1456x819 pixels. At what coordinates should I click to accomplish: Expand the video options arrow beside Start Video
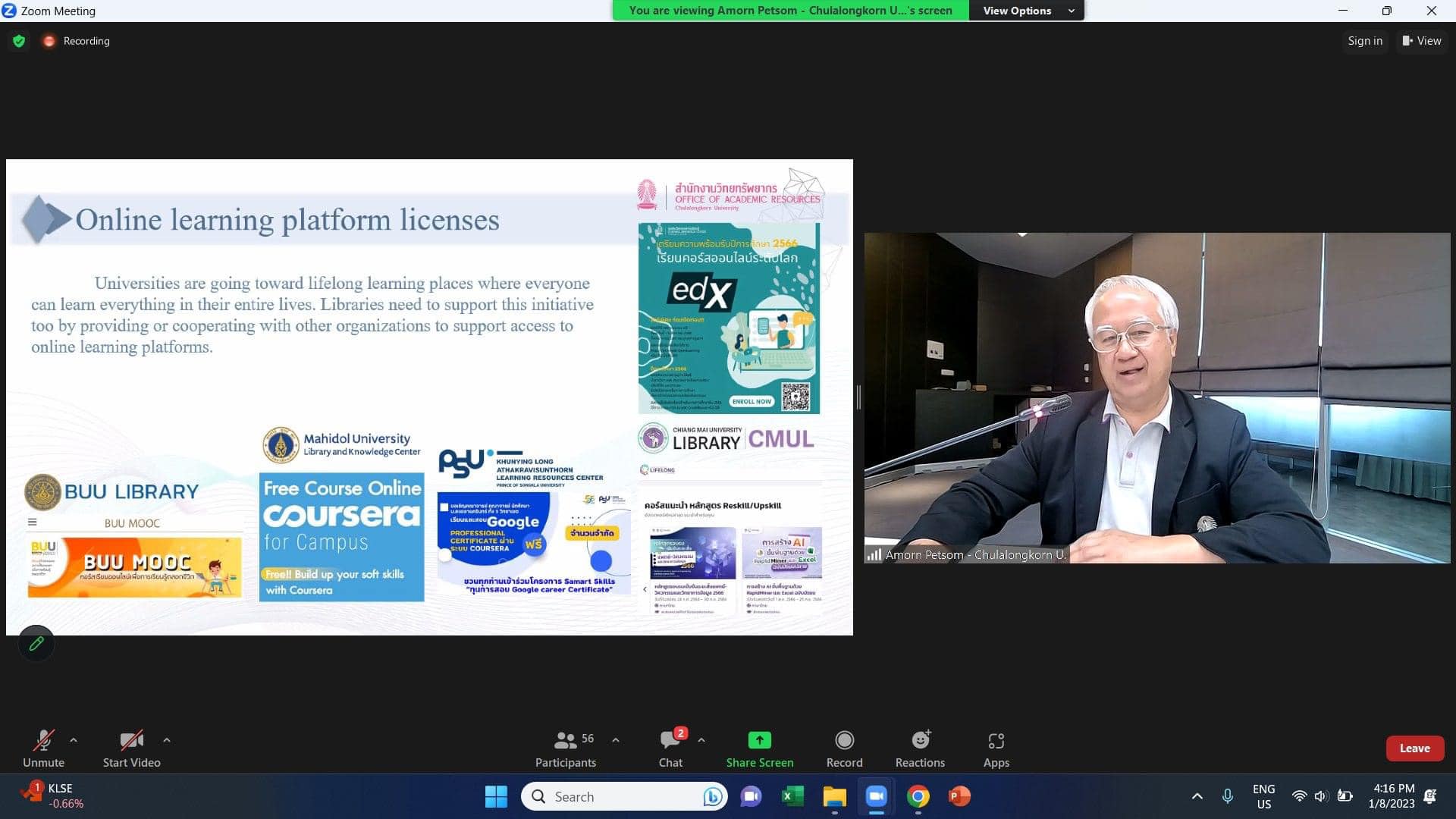[167, 739]
